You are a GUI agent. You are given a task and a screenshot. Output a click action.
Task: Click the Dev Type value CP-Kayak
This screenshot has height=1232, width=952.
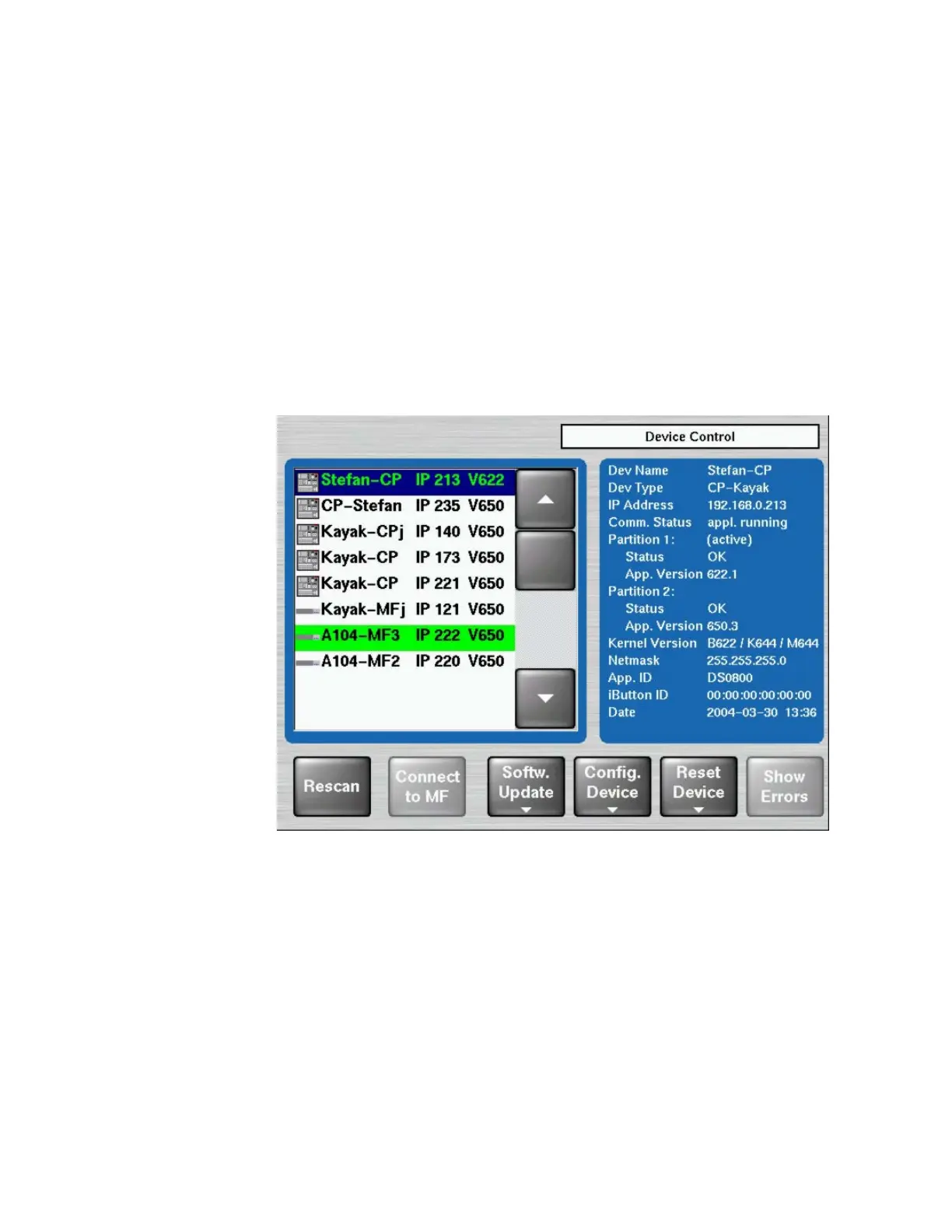[738, 488]
